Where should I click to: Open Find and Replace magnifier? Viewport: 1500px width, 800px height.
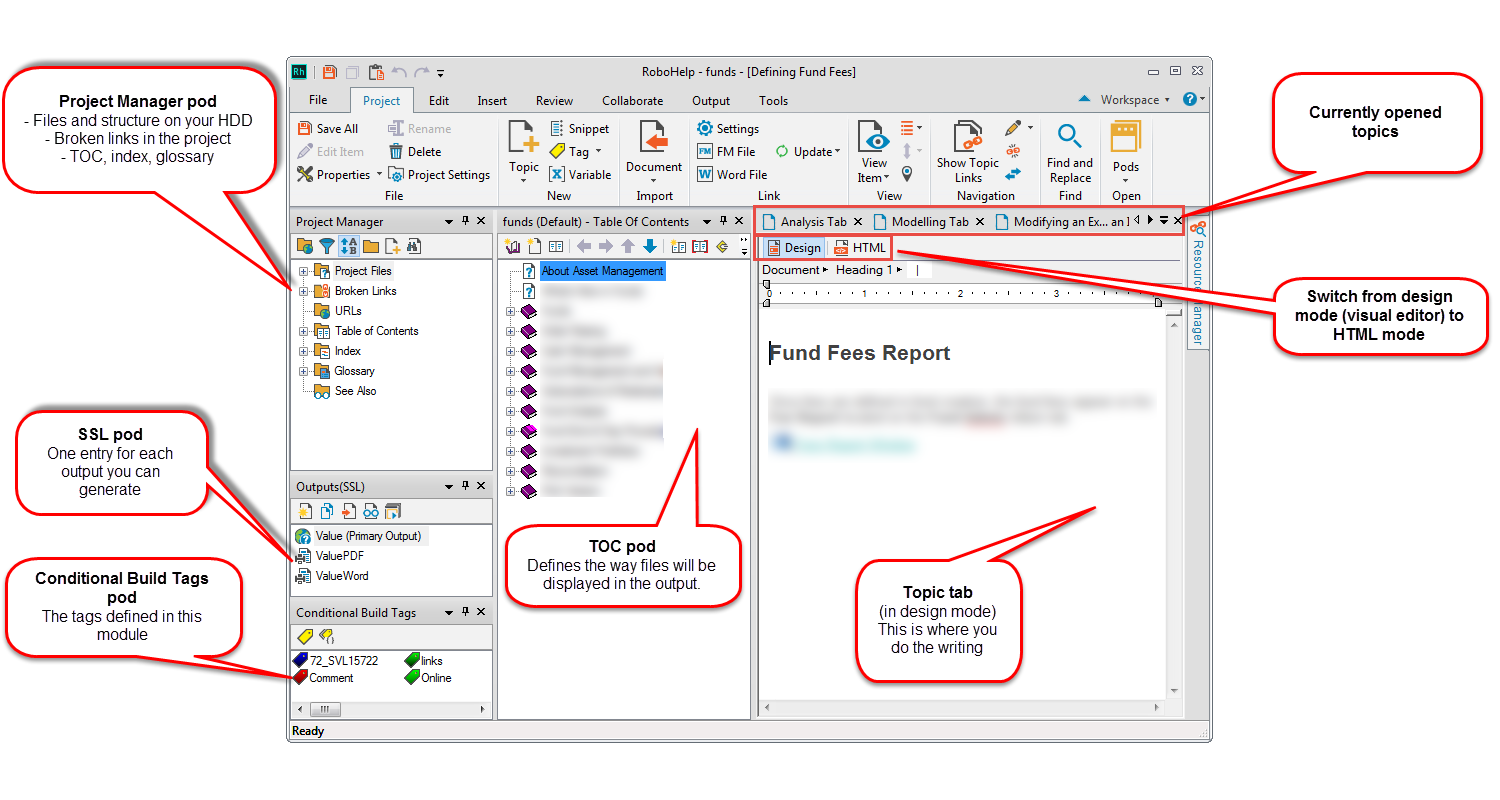pyautogui.click(x=1070, y=137)
